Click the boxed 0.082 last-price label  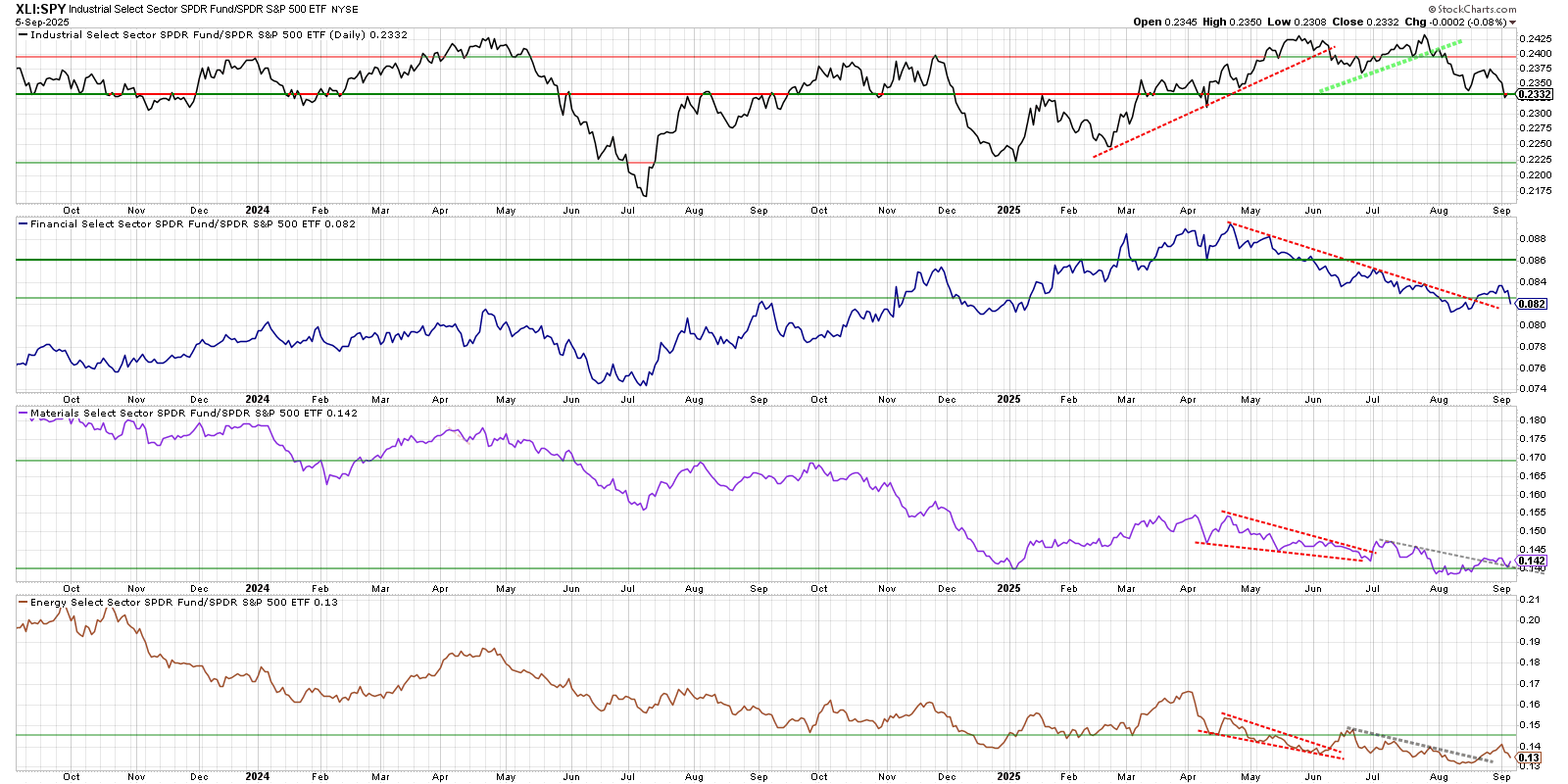(x=1532, y=304)
